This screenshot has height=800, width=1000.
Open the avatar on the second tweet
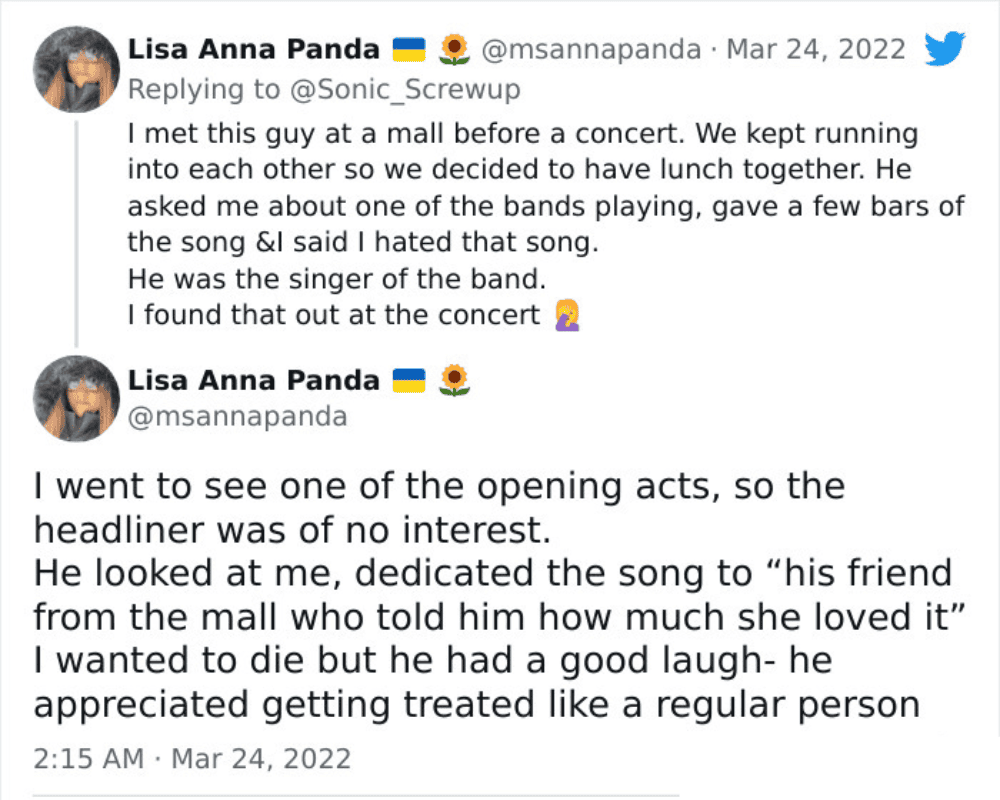76,399
